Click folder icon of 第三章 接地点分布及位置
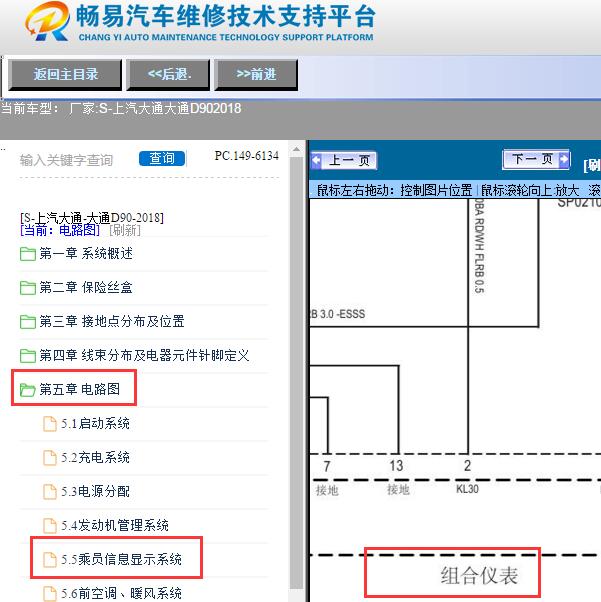 [x=28, y=322]
